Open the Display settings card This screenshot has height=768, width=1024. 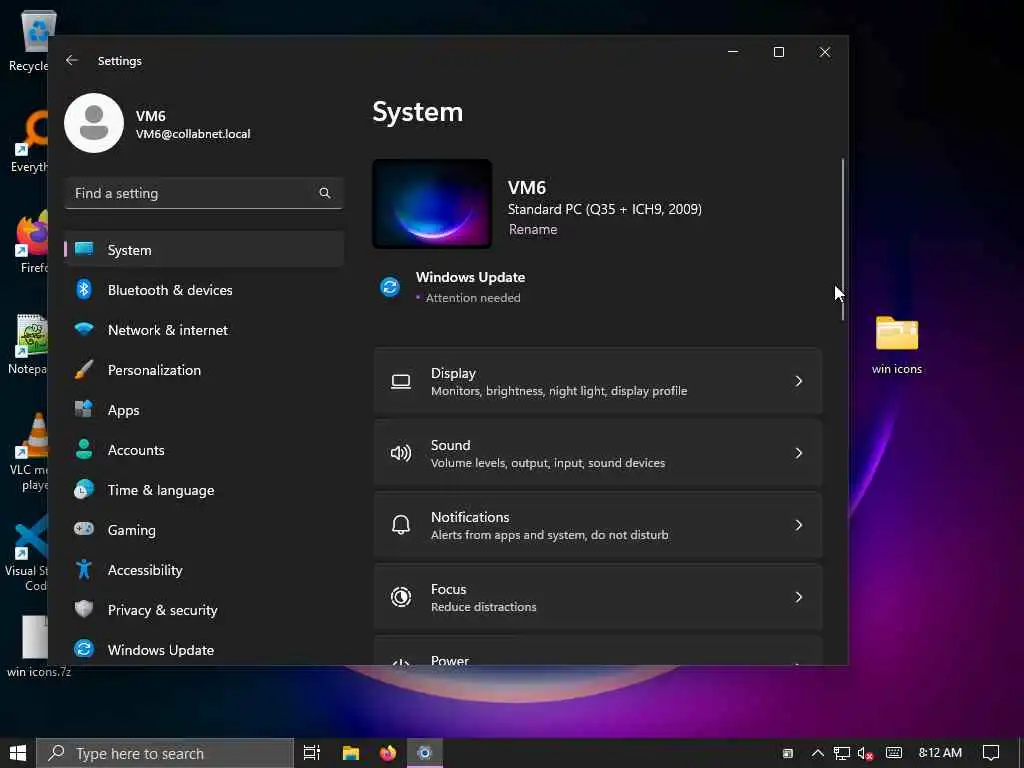598,381
